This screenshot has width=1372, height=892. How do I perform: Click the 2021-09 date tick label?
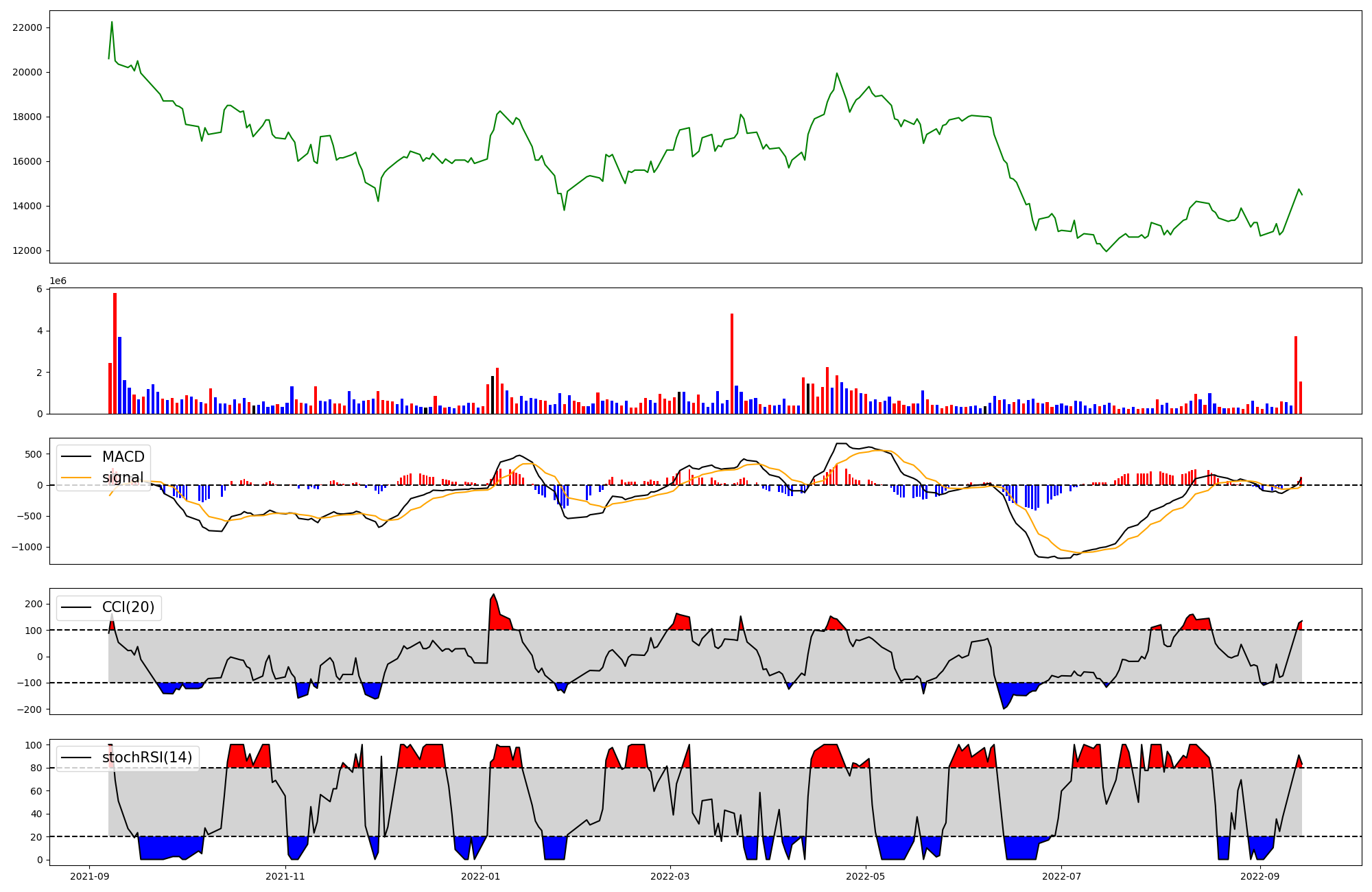pyautogui.click(x=89, y=876)
